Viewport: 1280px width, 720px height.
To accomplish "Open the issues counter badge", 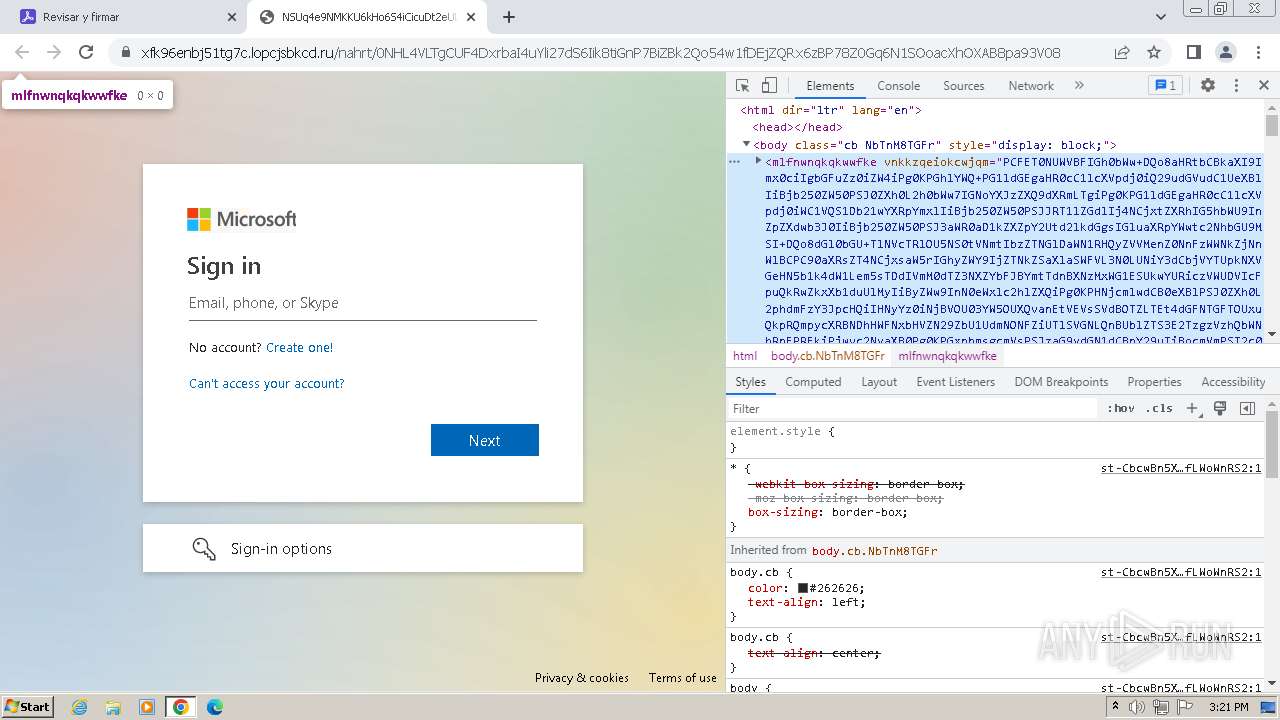I will coord(1164,86).
